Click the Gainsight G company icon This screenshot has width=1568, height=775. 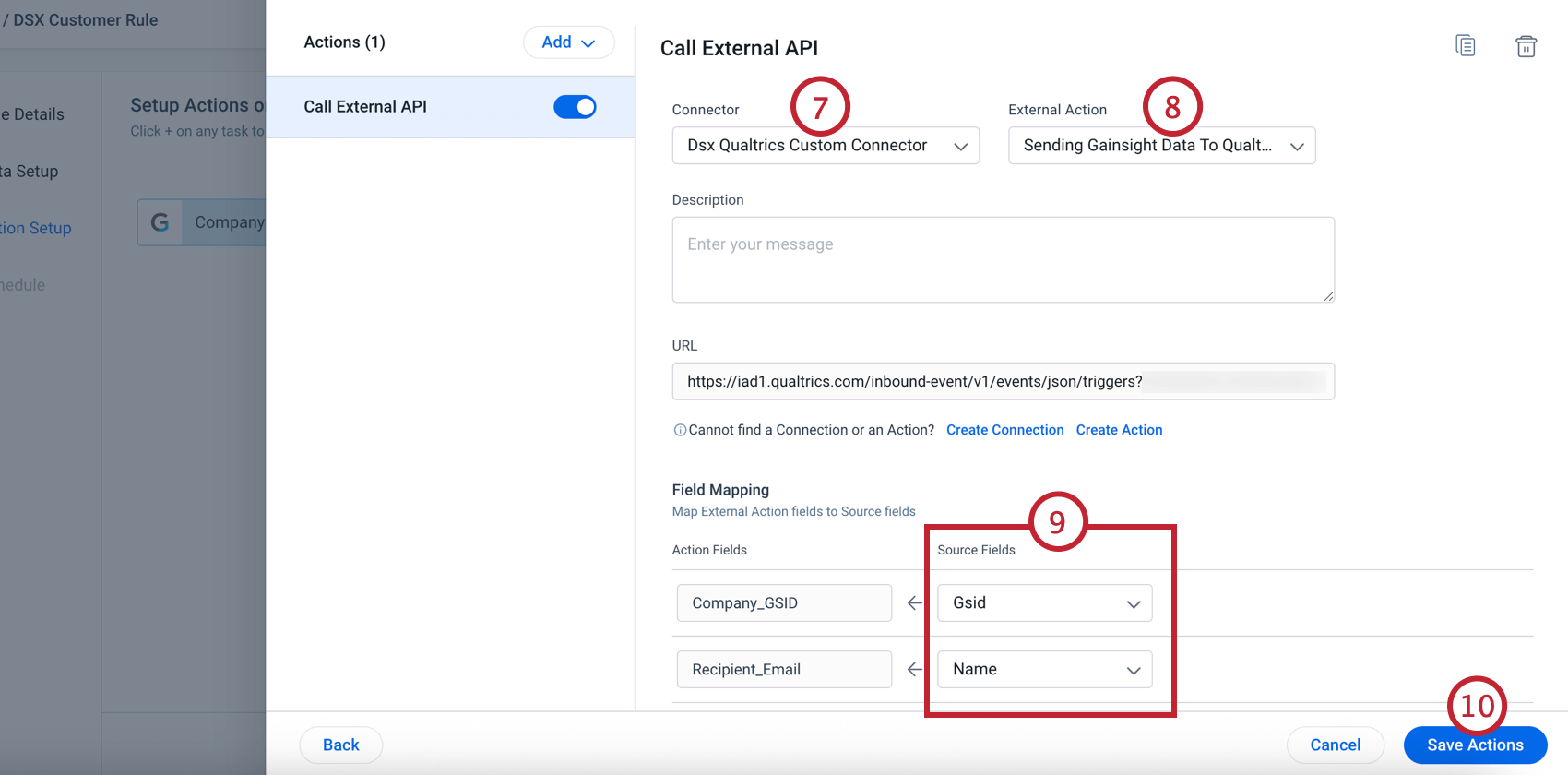tap(160, 222)
